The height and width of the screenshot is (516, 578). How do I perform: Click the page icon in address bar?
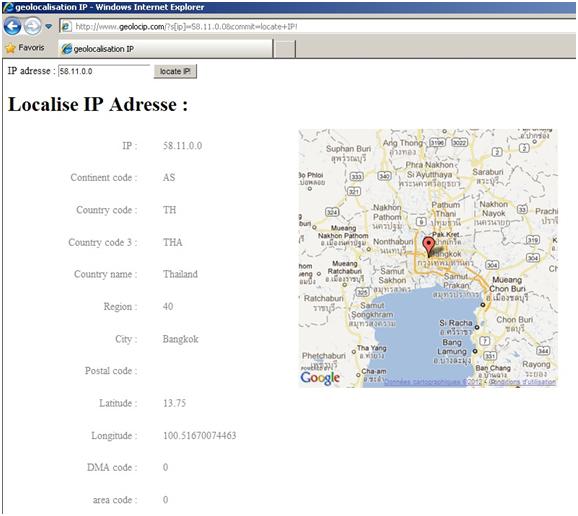[x=66, y=26]
